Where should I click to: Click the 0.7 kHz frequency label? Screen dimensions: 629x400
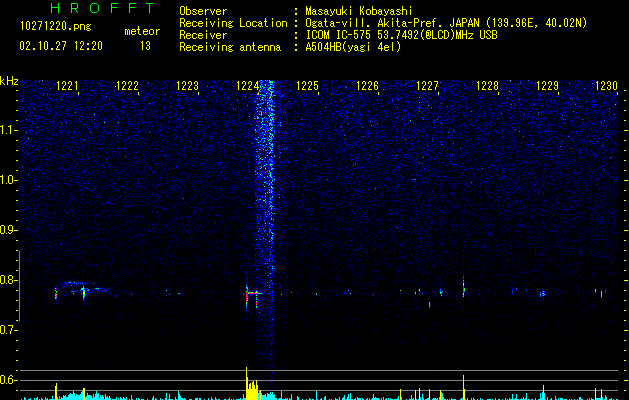(x=8, y=330)
